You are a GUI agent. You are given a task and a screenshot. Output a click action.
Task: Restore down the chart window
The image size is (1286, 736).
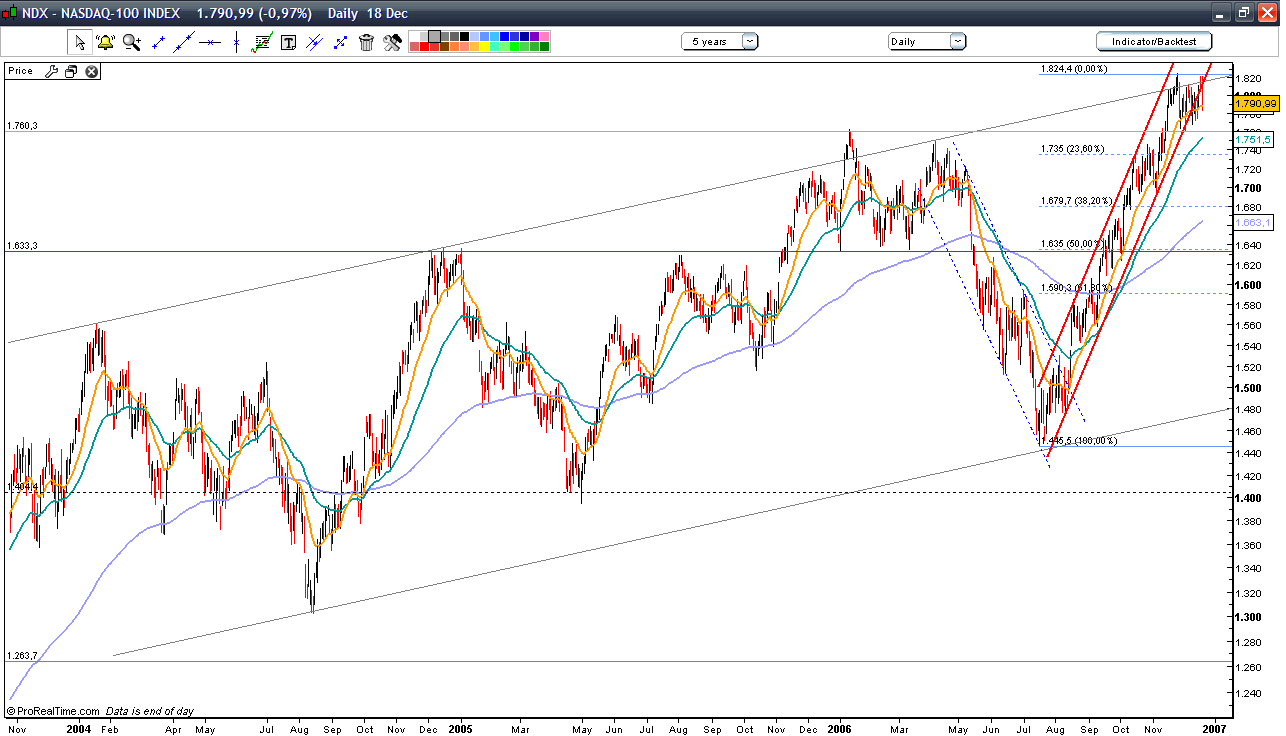[x=1244, y=13]
